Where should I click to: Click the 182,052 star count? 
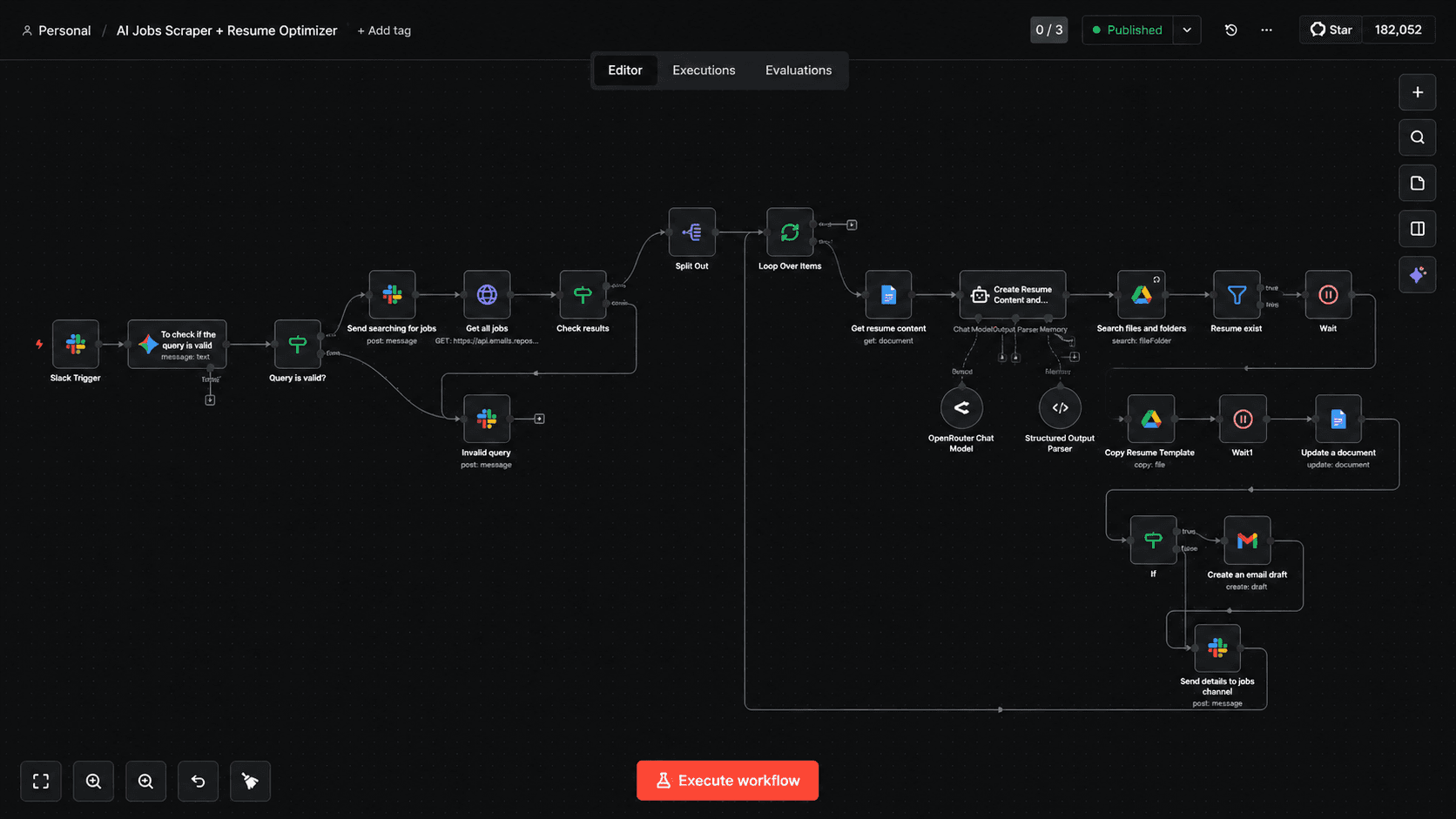tap(1399, 30)
